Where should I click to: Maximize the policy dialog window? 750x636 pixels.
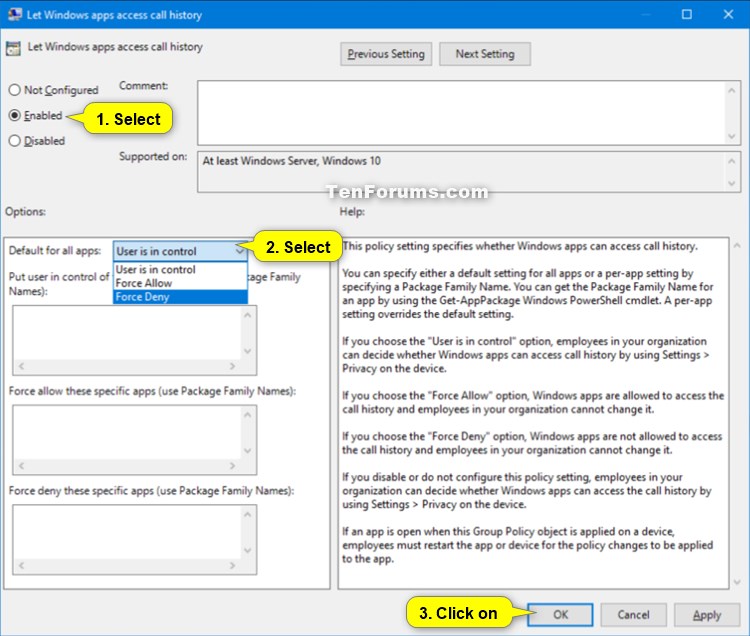[687, 14]
